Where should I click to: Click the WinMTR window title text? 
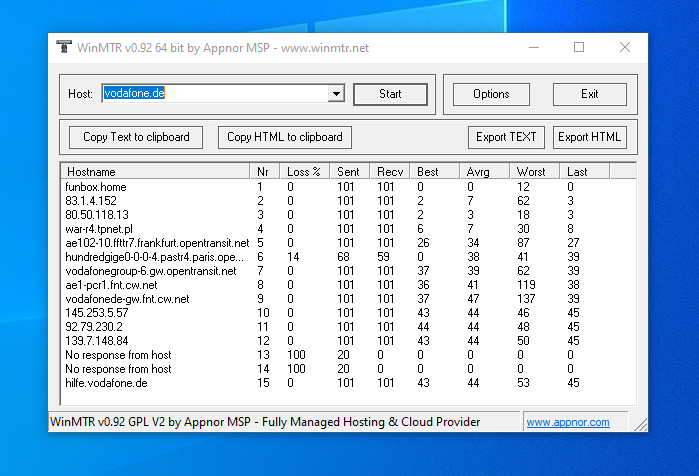point(223,48)
